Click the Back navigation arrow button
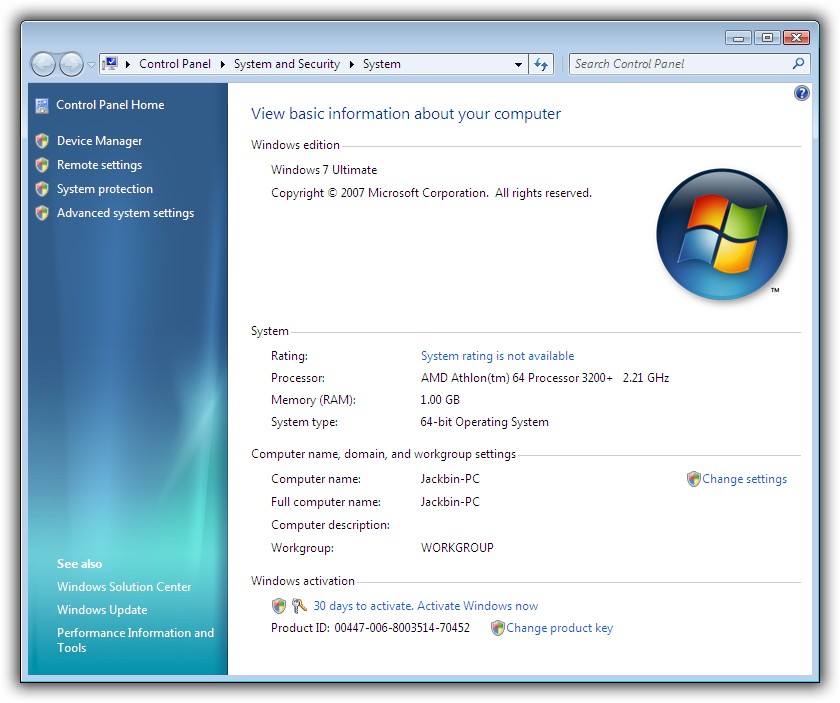 point(43,65)
